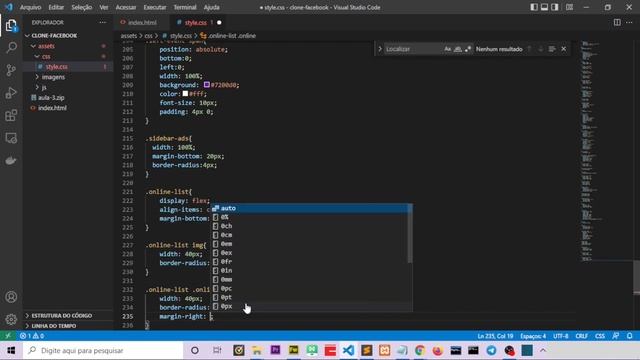640x360 pixels.
Task: Click the Explorer more actions ellipsis
Action: pos(102,22)
